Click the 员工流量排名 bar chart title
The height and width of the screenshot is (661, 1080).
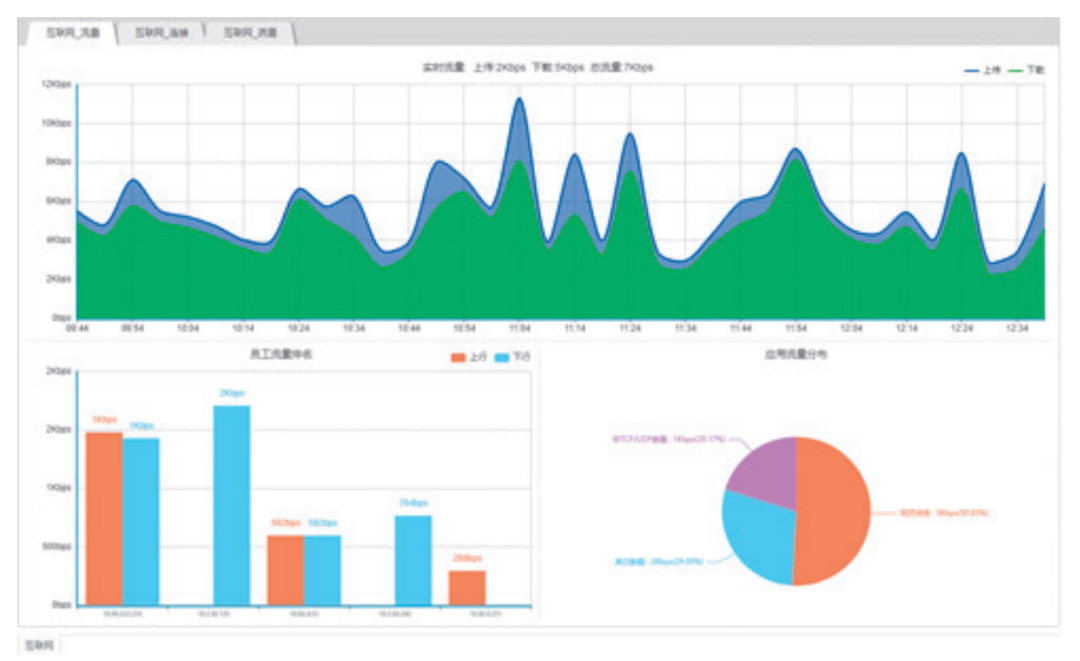280,354
